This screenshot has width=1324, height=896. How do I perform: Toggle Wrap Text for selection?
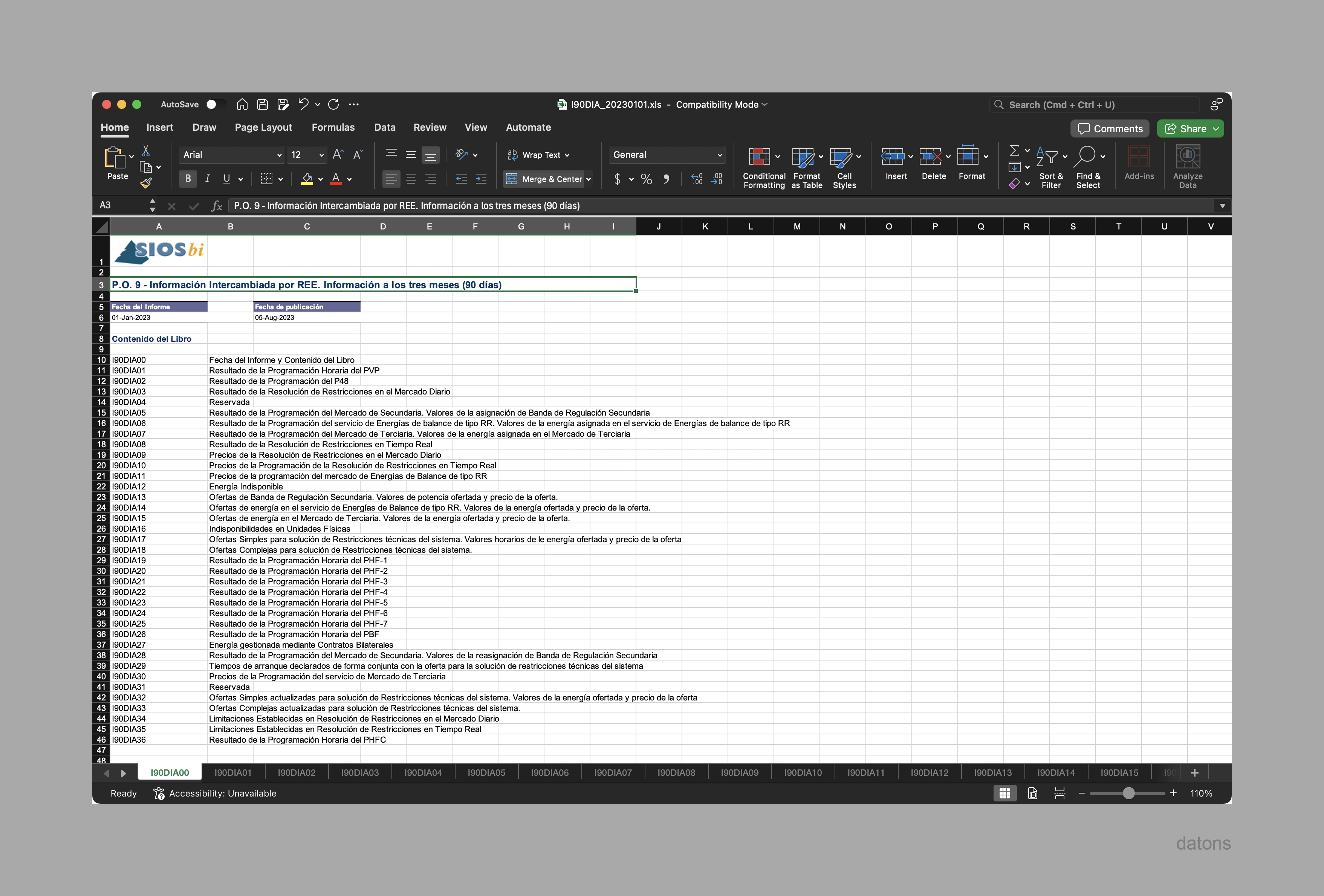[x=538, y=154]
